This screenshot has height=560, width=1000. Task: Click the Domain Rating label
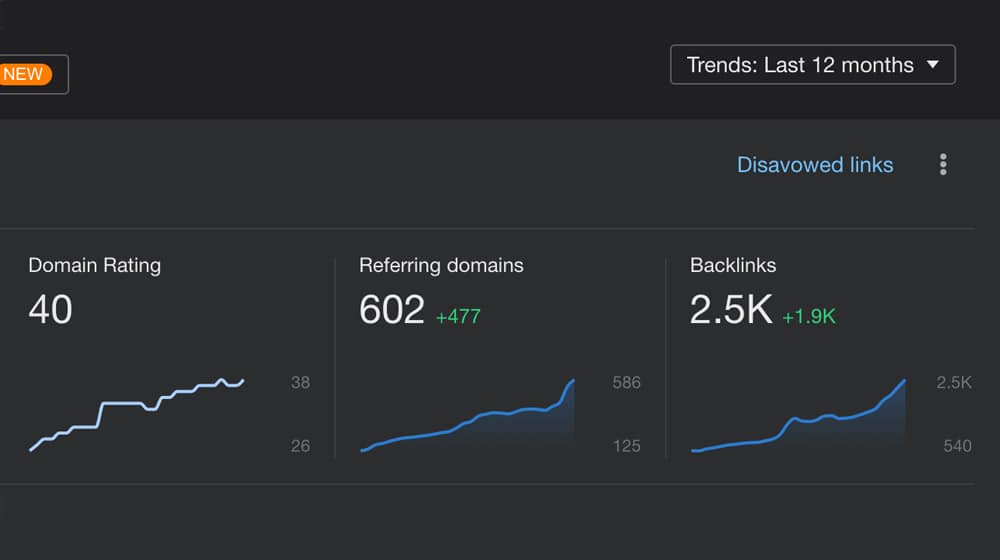(94, 265)
